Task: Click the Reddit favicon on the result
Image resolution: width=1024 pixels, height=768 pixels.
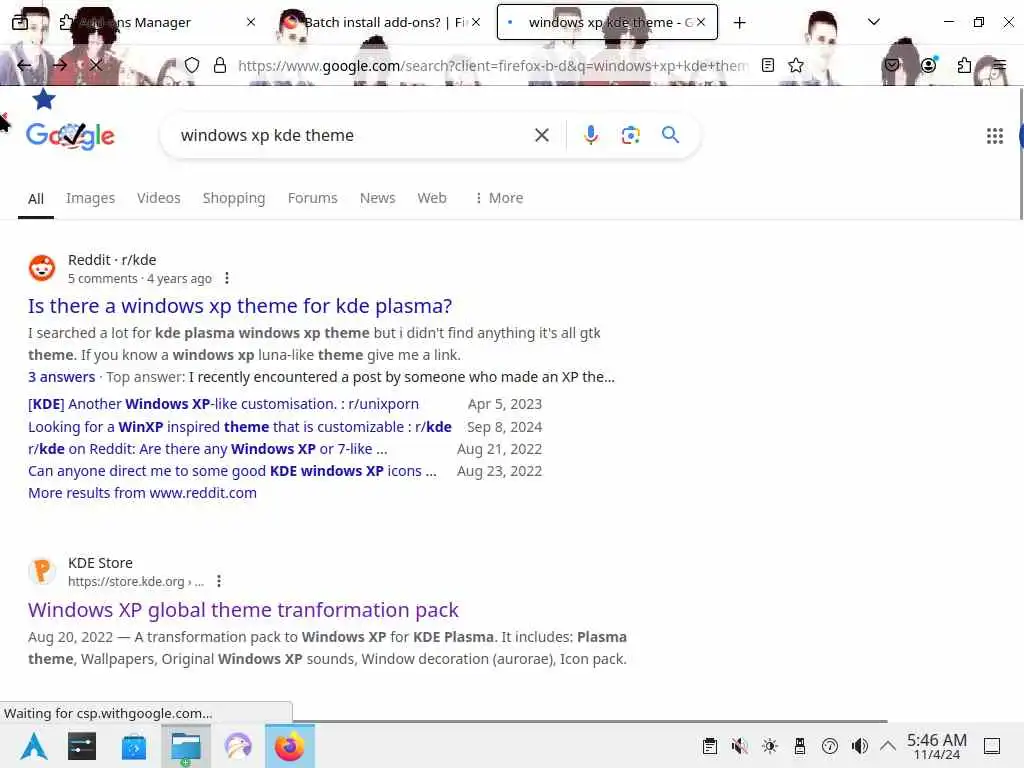Action: (42, 268)
